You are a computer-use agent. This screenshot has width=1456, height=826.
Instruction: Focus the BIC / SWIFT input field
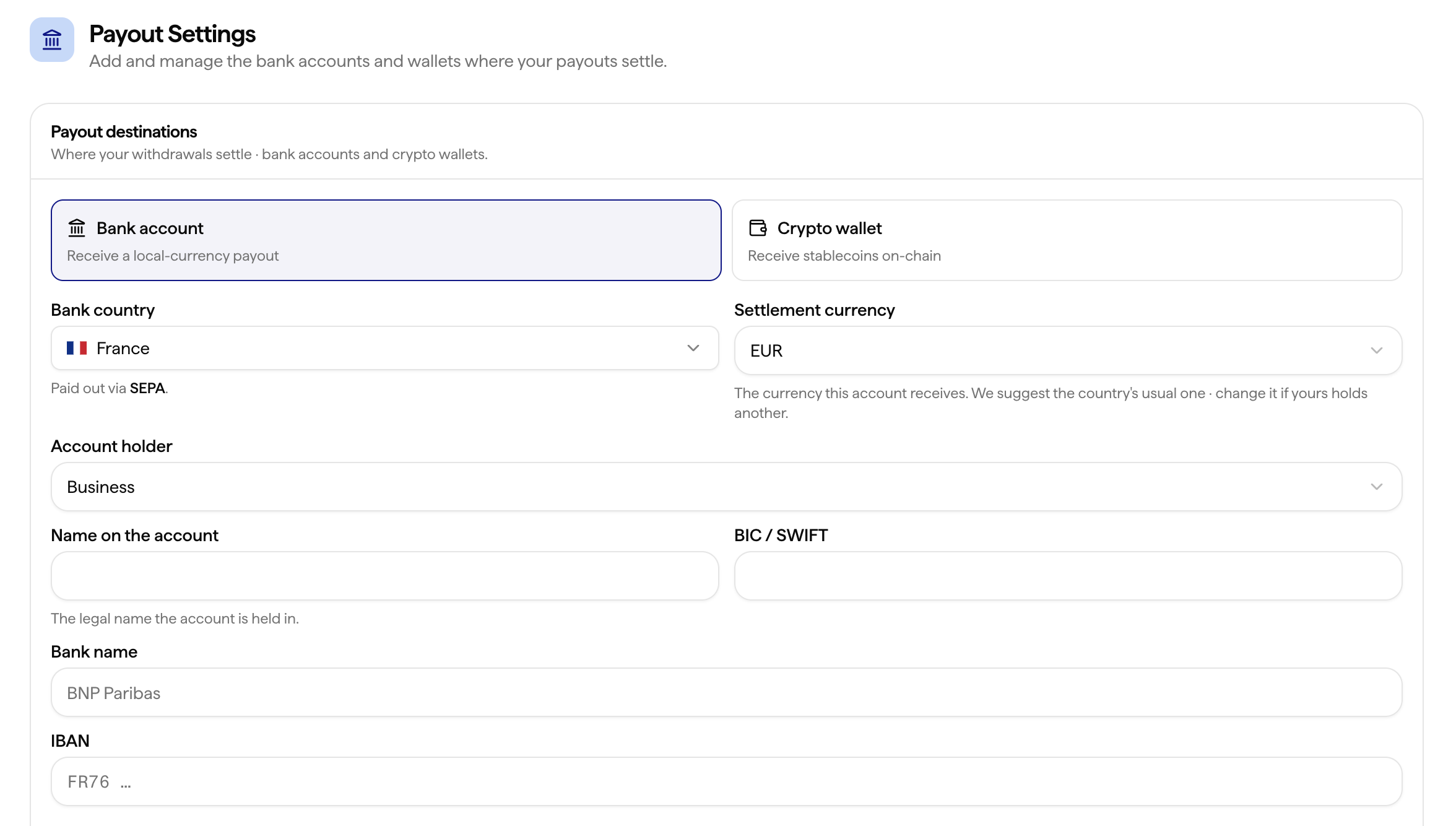pyautogui.click(x=1068, y=576)
